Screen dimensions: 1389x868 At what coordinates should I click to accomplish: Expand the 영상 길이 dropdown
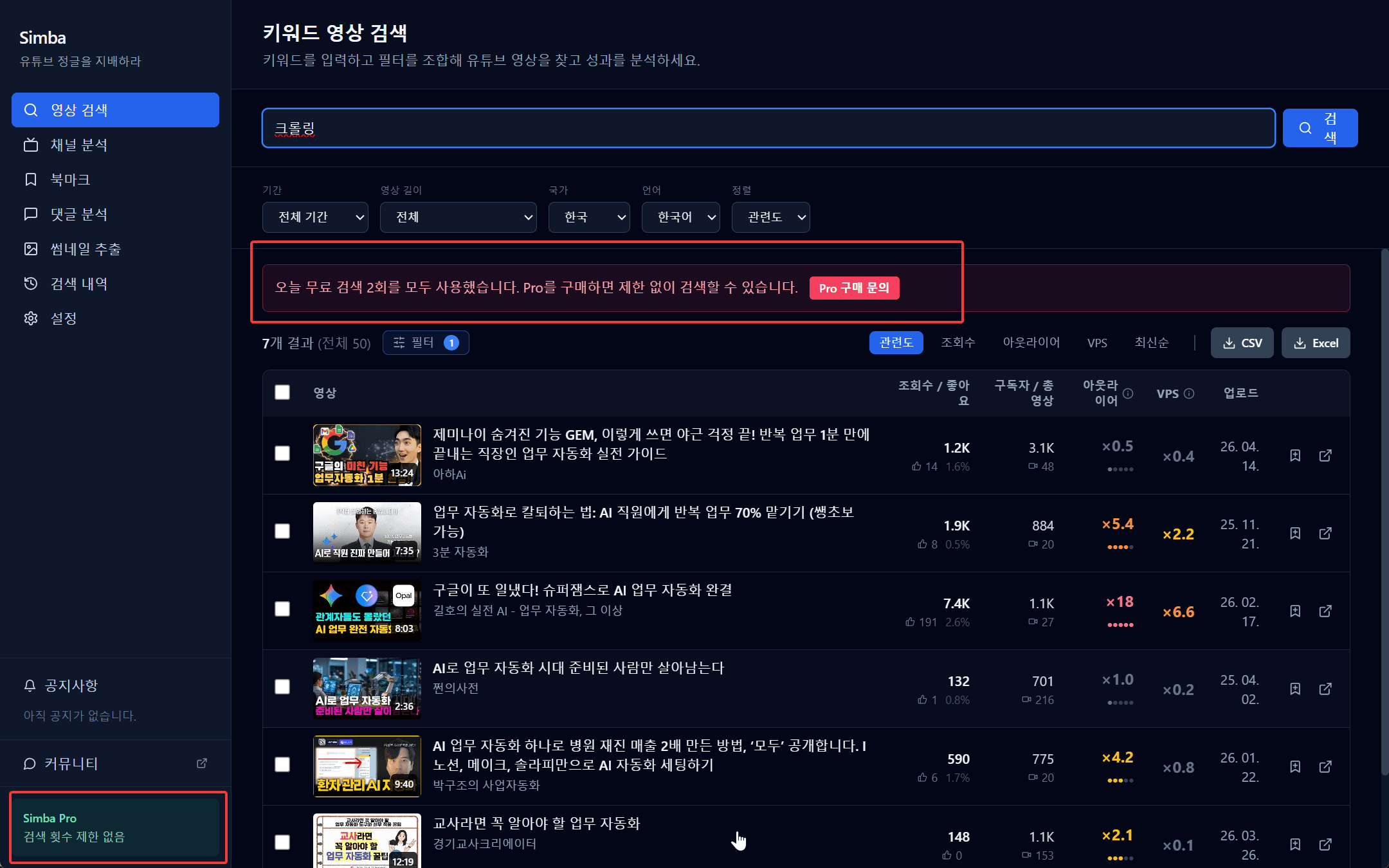[x=458, y=217]
